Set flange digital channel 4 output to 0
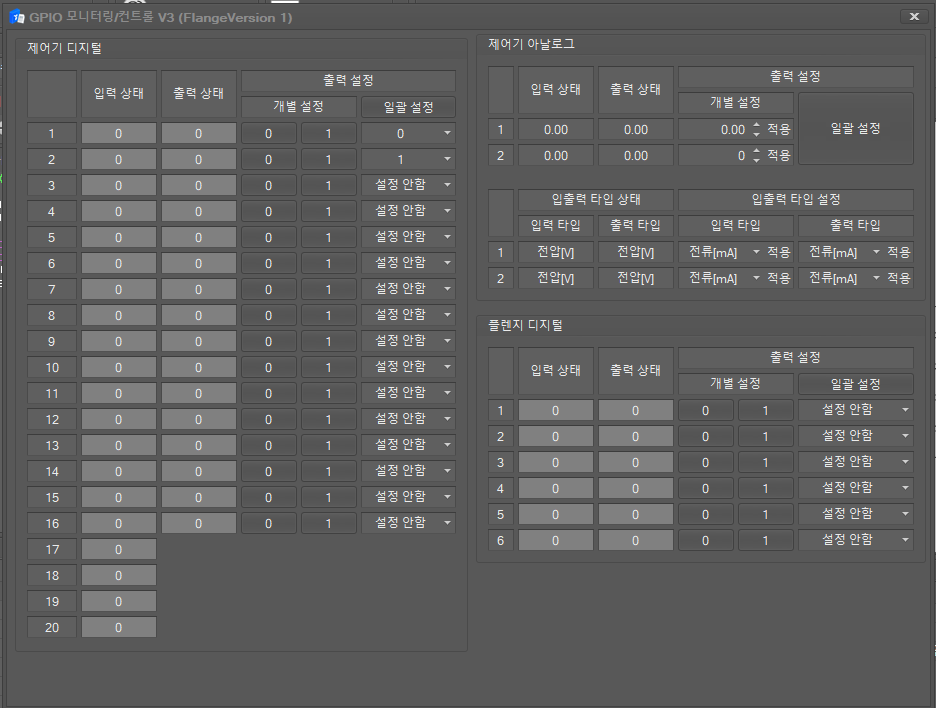This screenshot has width=936, height=708. [x=707, y=488]
